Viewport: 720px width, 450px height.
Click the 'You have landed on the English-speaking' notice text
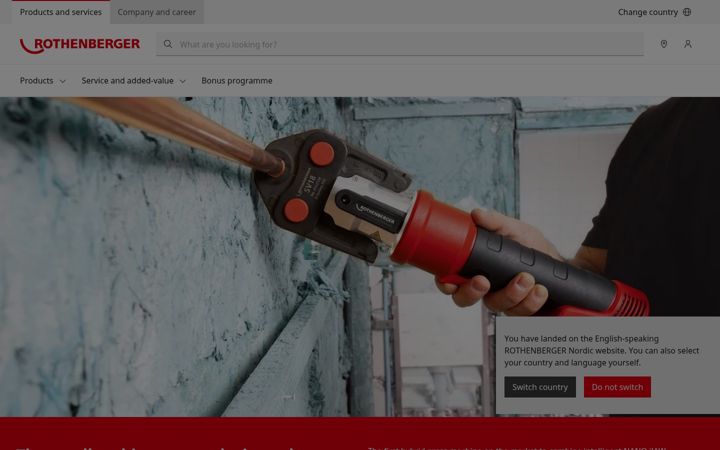pyautogui.click(x=602, y=350)
